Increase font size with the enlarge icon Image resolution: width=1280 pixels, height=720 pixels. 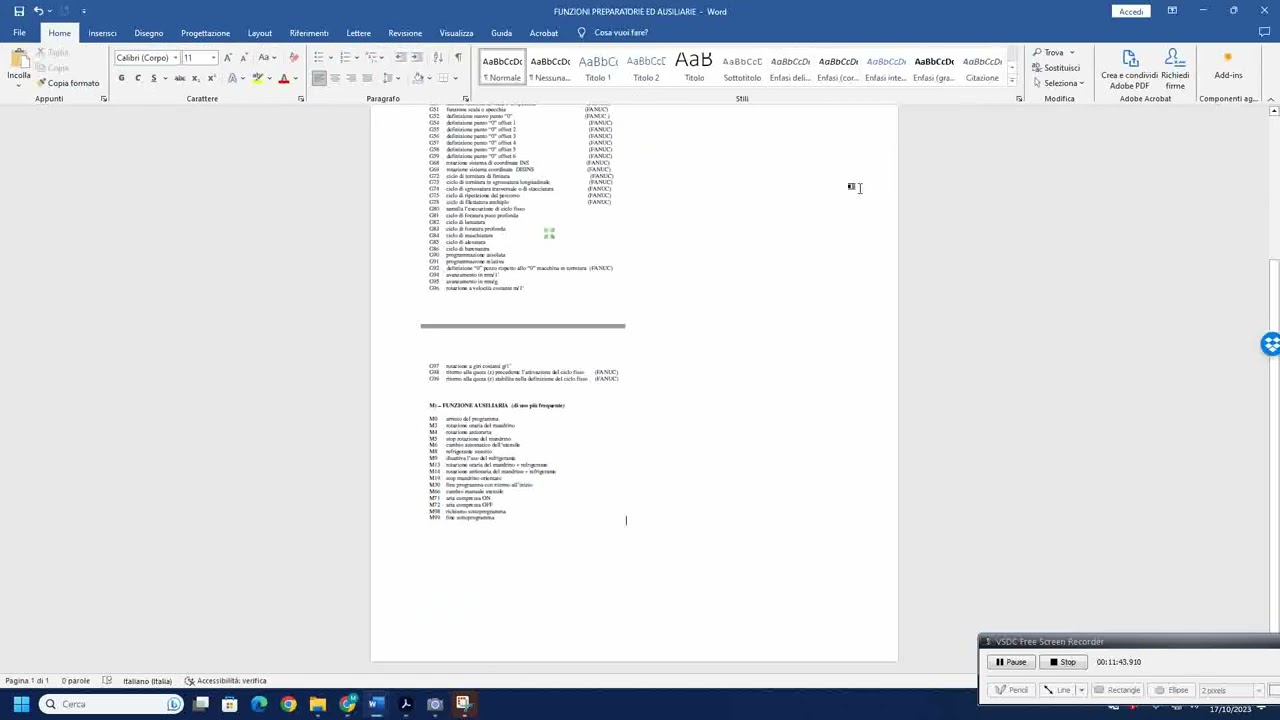pos(228,58)
